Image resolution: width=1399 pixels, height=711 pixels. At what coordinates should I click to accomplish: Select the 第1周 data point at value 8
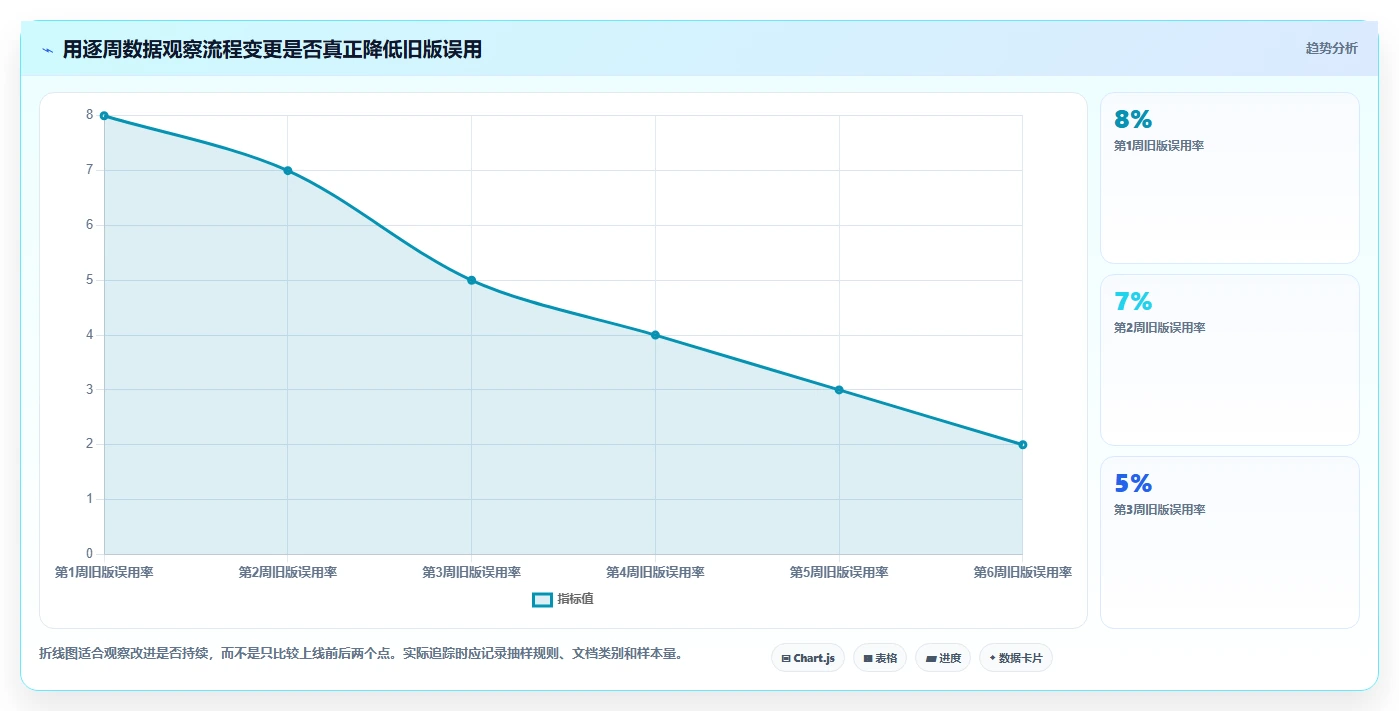104,116
